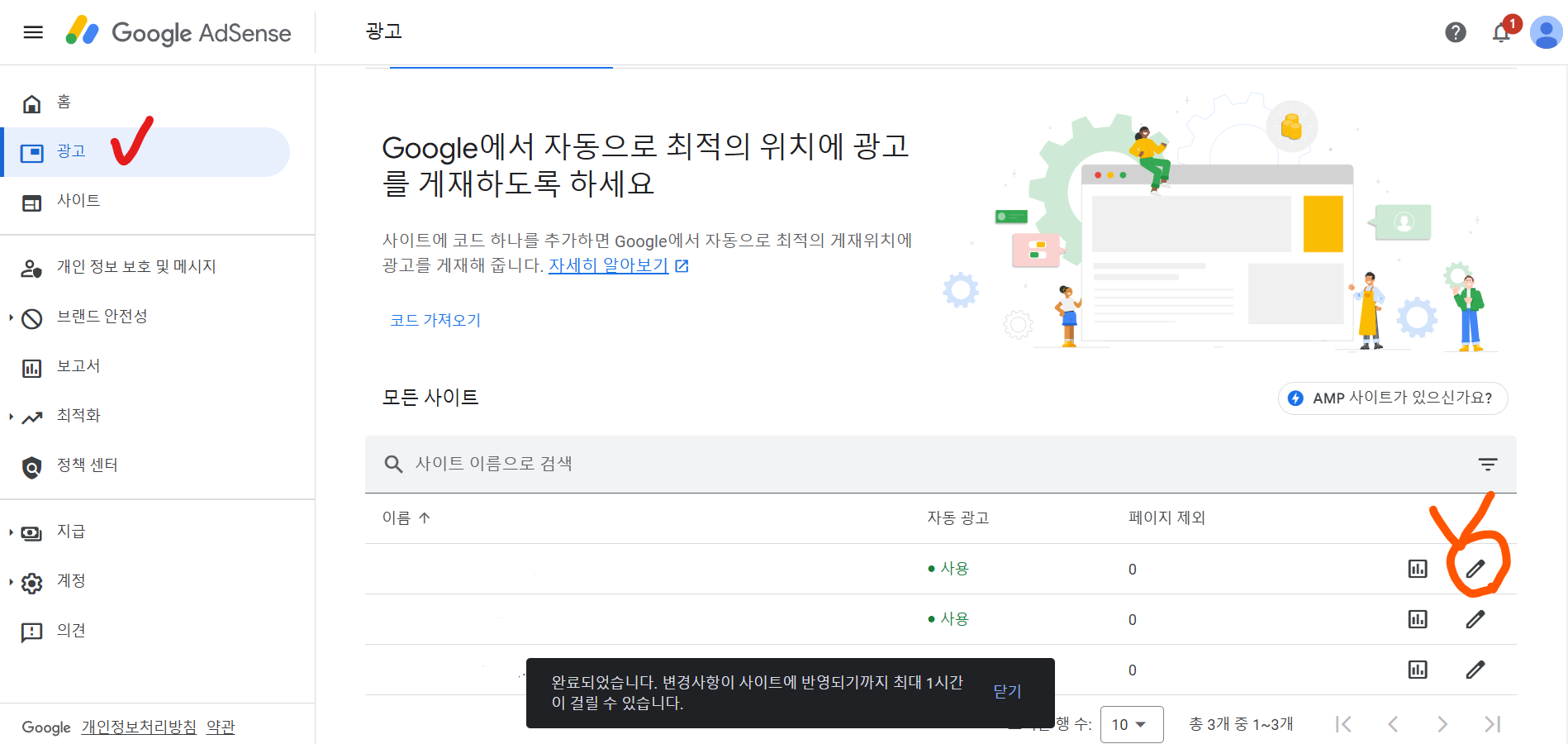
Task: Click the search magnifier icon
Action: click(393, 464)
